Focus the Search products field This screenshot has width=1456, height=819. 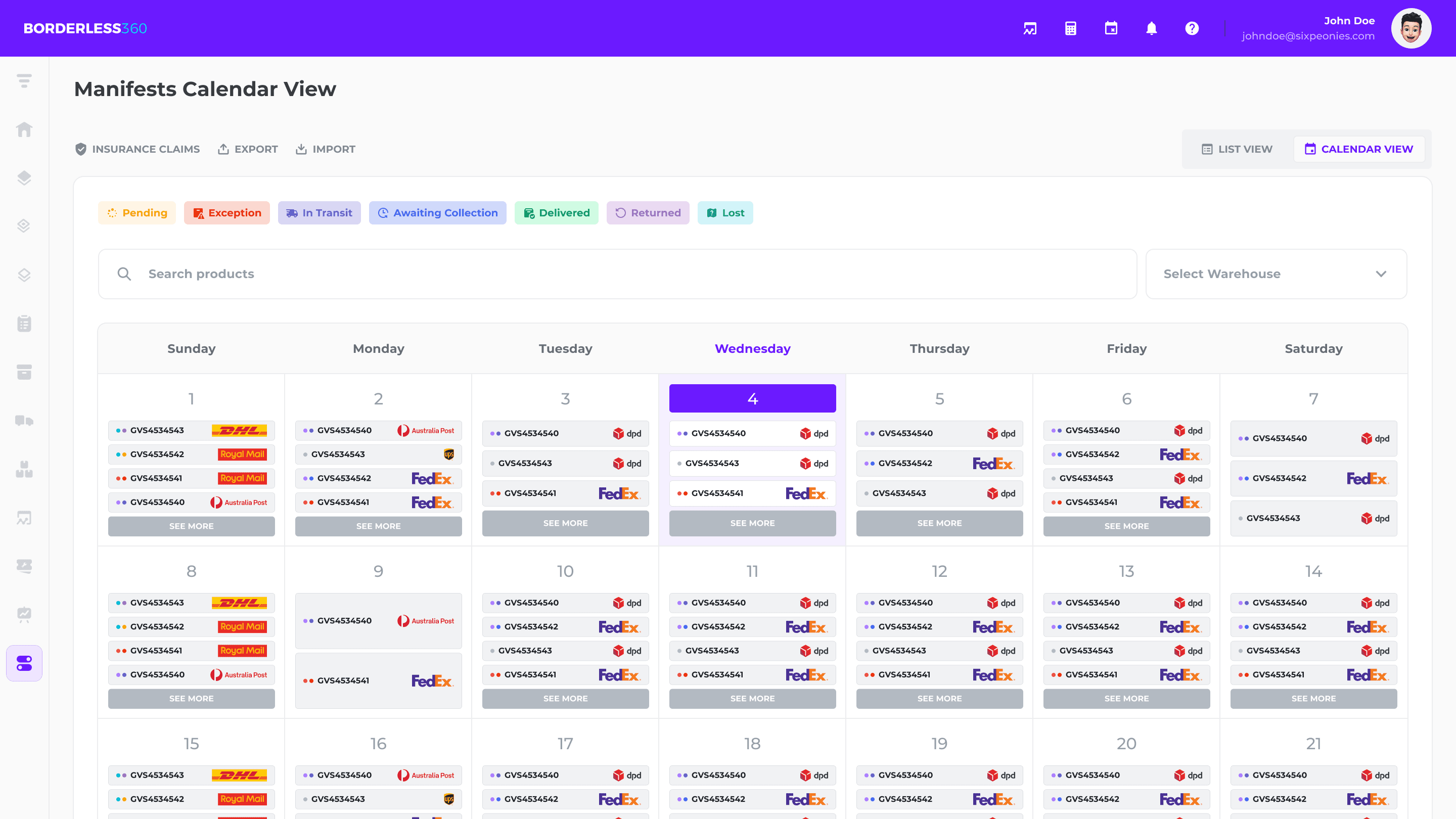(x=617, y=274)
